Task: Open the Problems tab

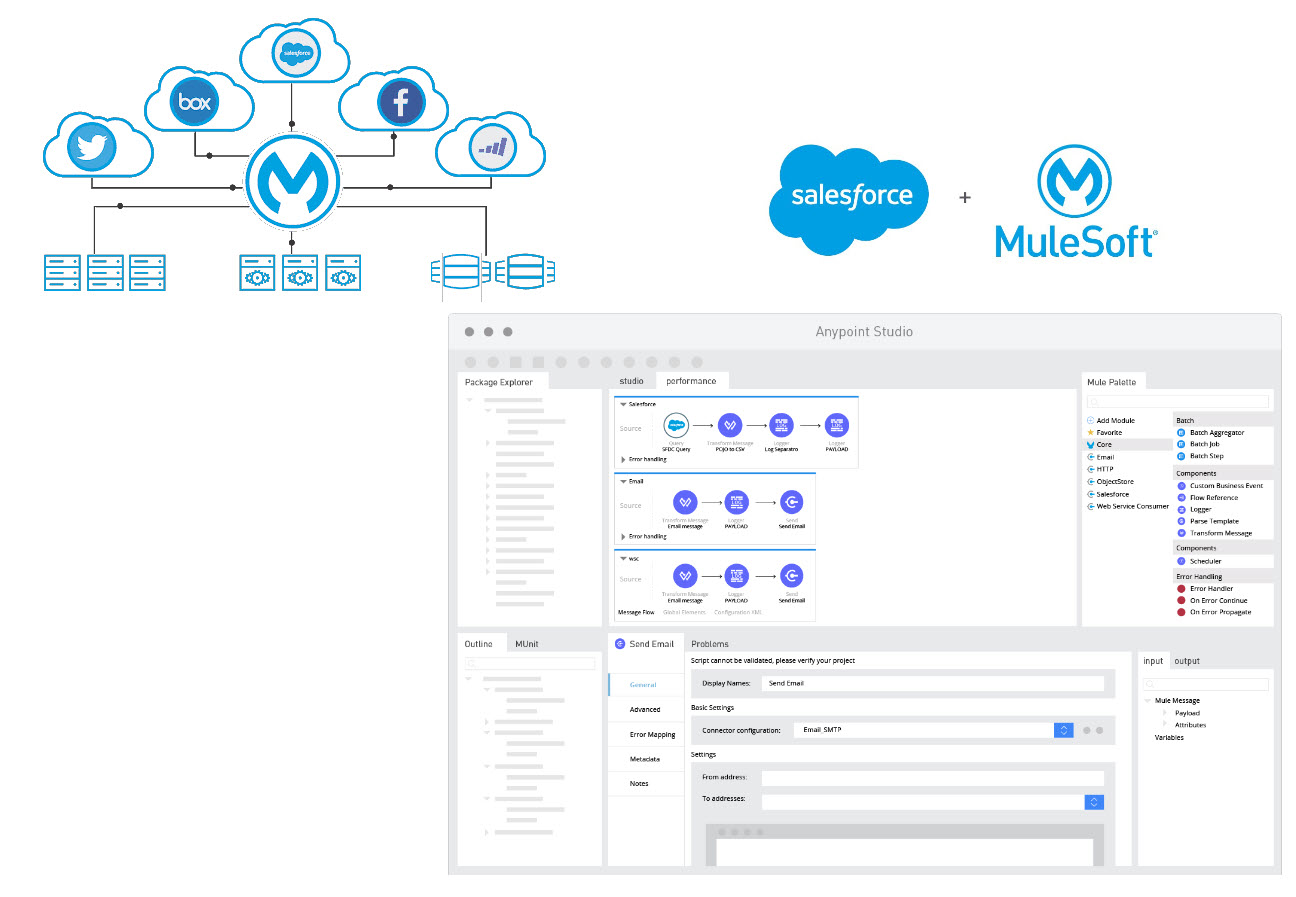Action: coord(710,644)
